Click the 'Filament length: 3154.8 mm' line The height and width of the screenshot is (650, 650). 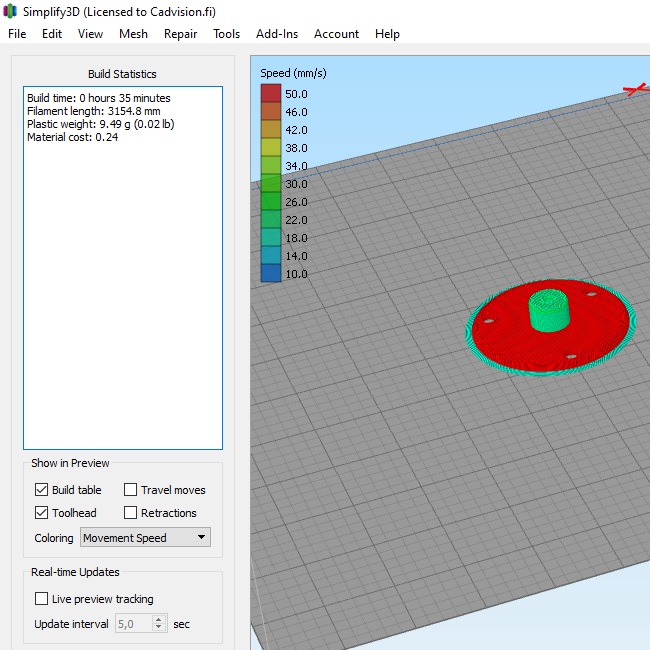tap(94, 111)
